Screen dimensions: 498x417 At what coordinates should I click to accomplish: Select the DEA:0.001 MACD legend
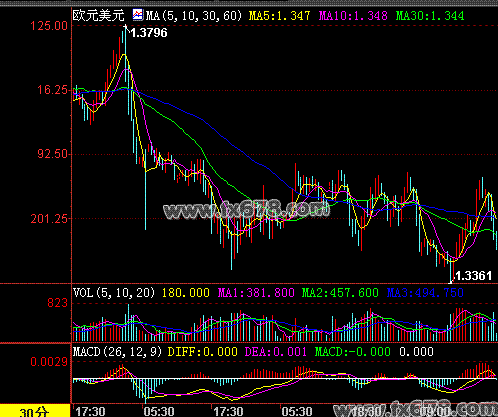pos(275,352)
